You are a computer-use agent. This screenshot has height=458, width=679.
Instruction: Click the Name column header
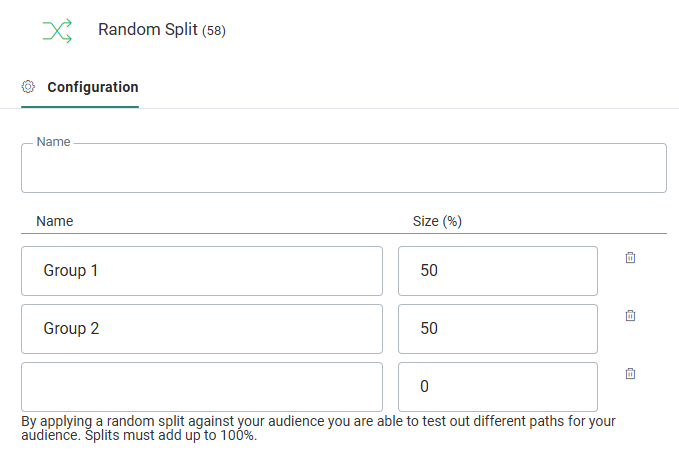coord(55,221)
